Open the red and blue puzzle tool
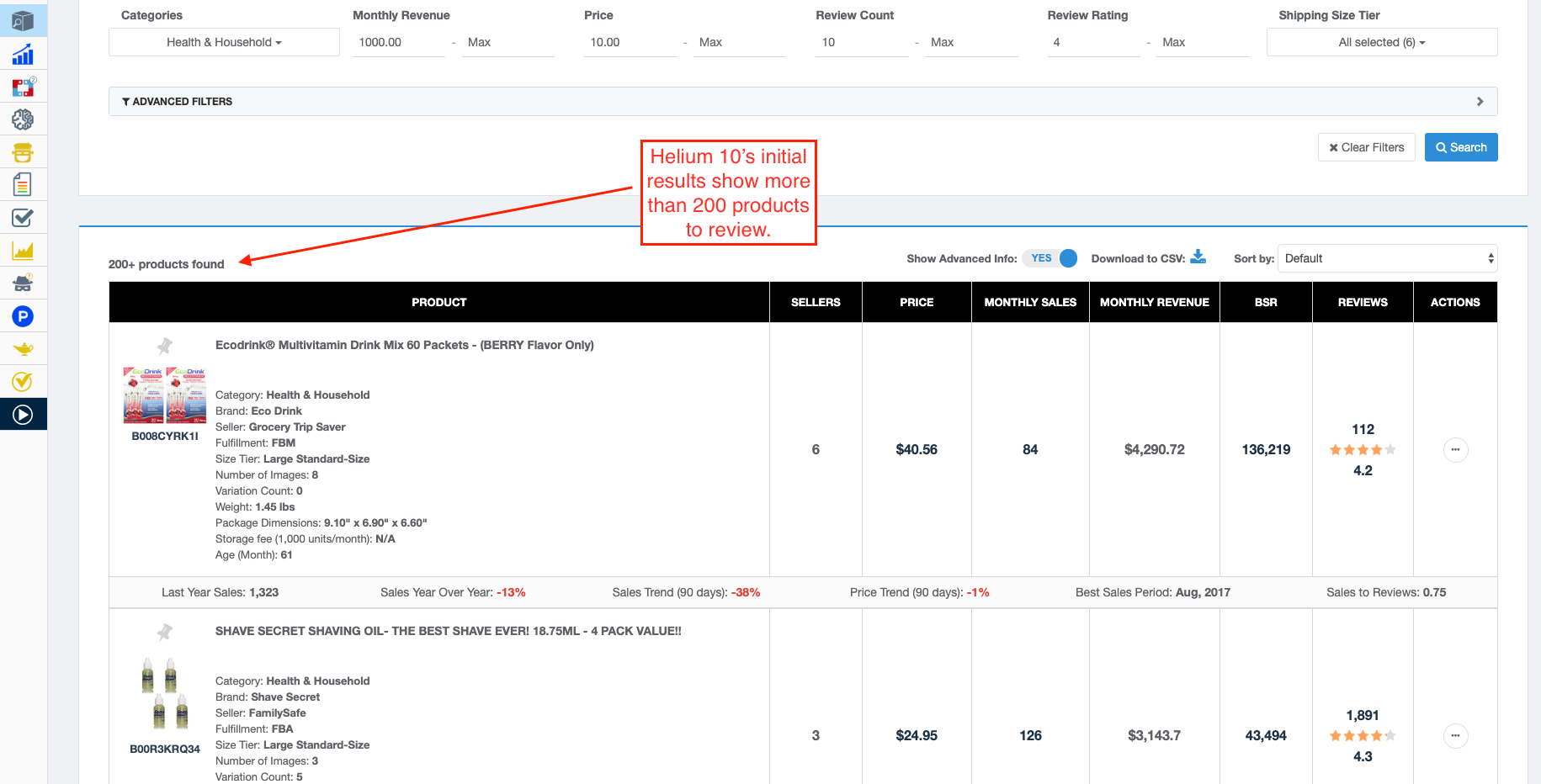The width and height of the screenshot is (1541, 784). [x=23, y=87]
